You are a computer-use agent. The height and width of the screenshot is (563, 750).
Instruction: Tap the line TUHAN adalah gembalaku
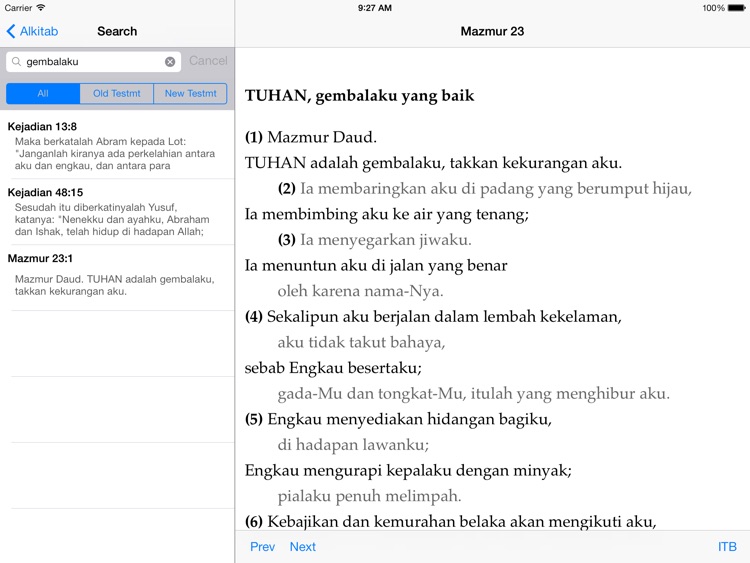433,163
